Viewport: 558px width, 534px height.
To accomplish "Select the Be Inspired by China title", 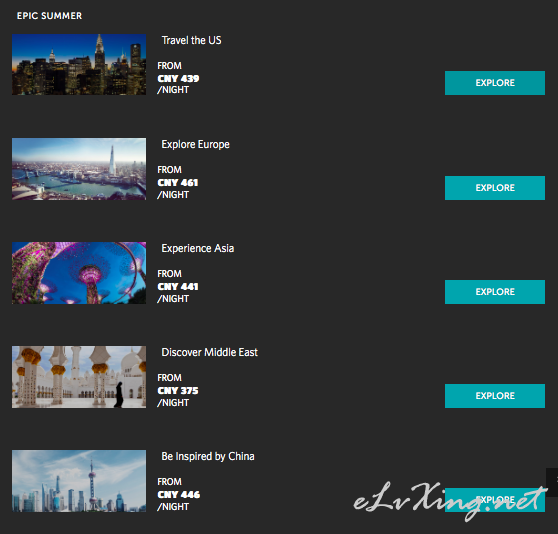I will pyautogui.click(x=208, y=456).
